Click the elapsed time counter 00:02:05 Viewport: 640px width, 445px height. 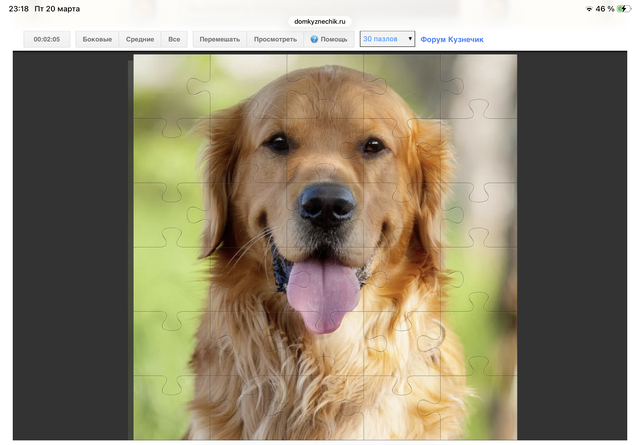46,39
